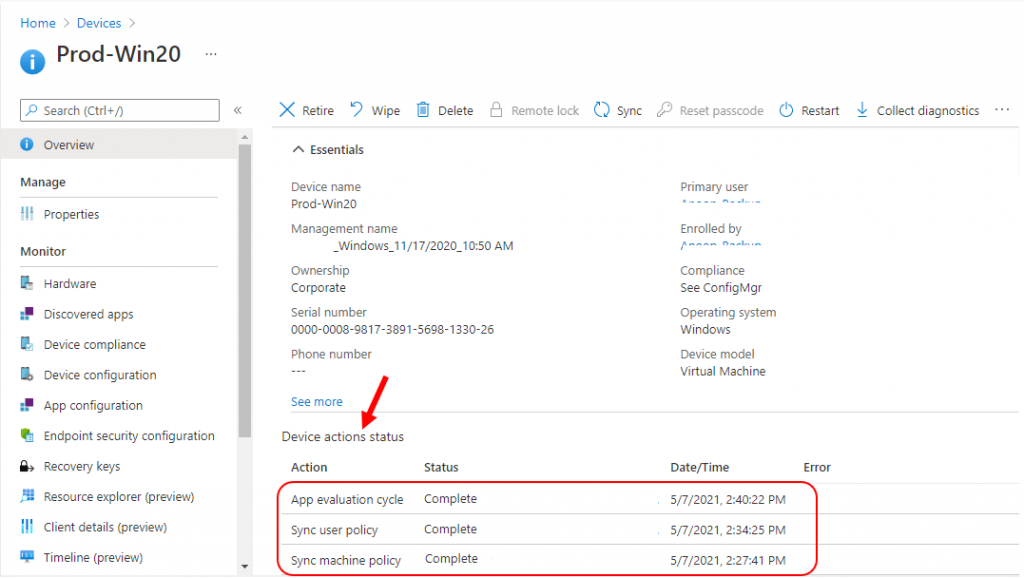Image resolution: width=1024 pixels, height=578 pixels.
Task: Go to Home breadcrumb link
Action: pos(38,23)
